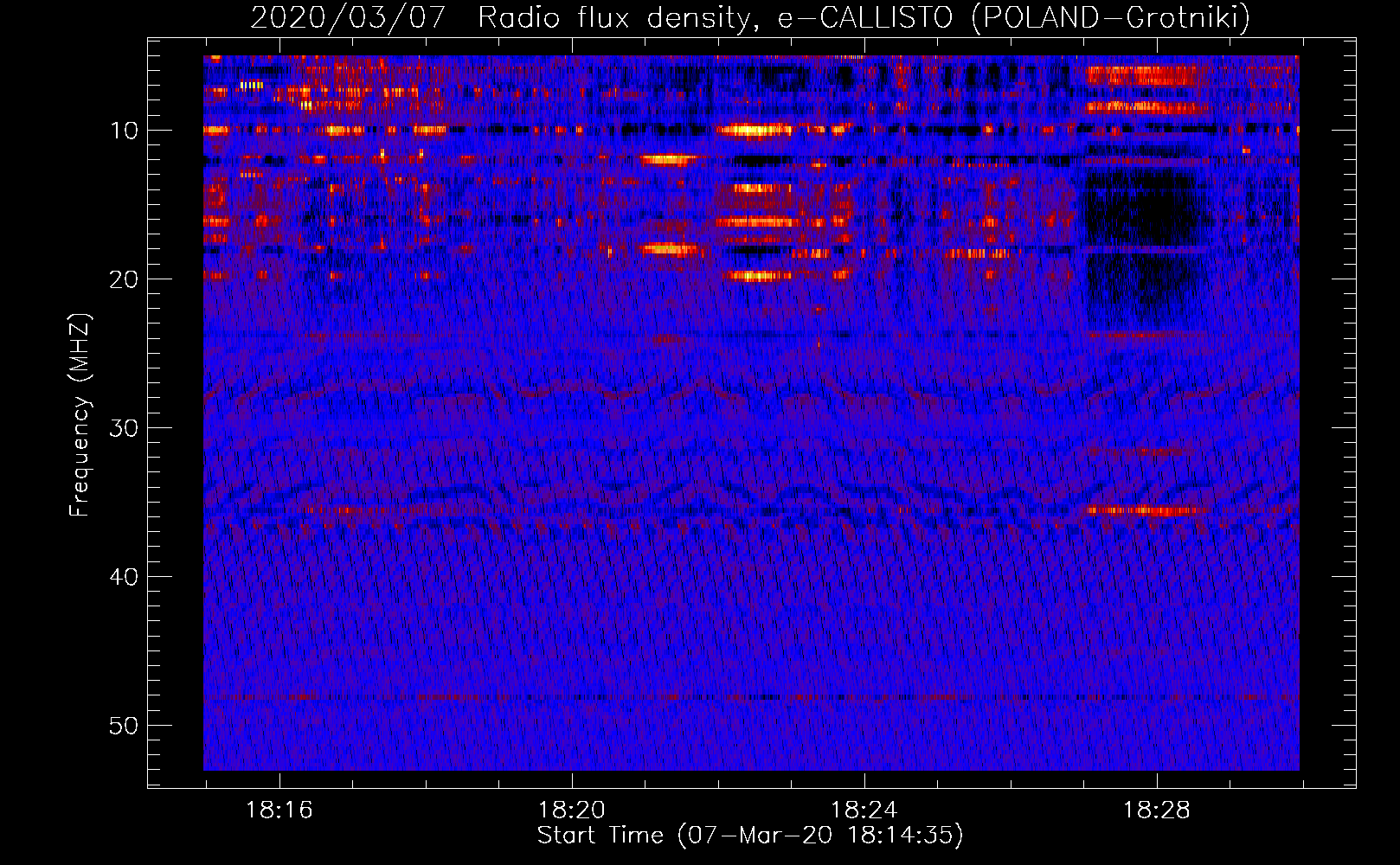Click the 18:20 time tick label
This screenshot has width=1400, height=865.
coord(571,811)
